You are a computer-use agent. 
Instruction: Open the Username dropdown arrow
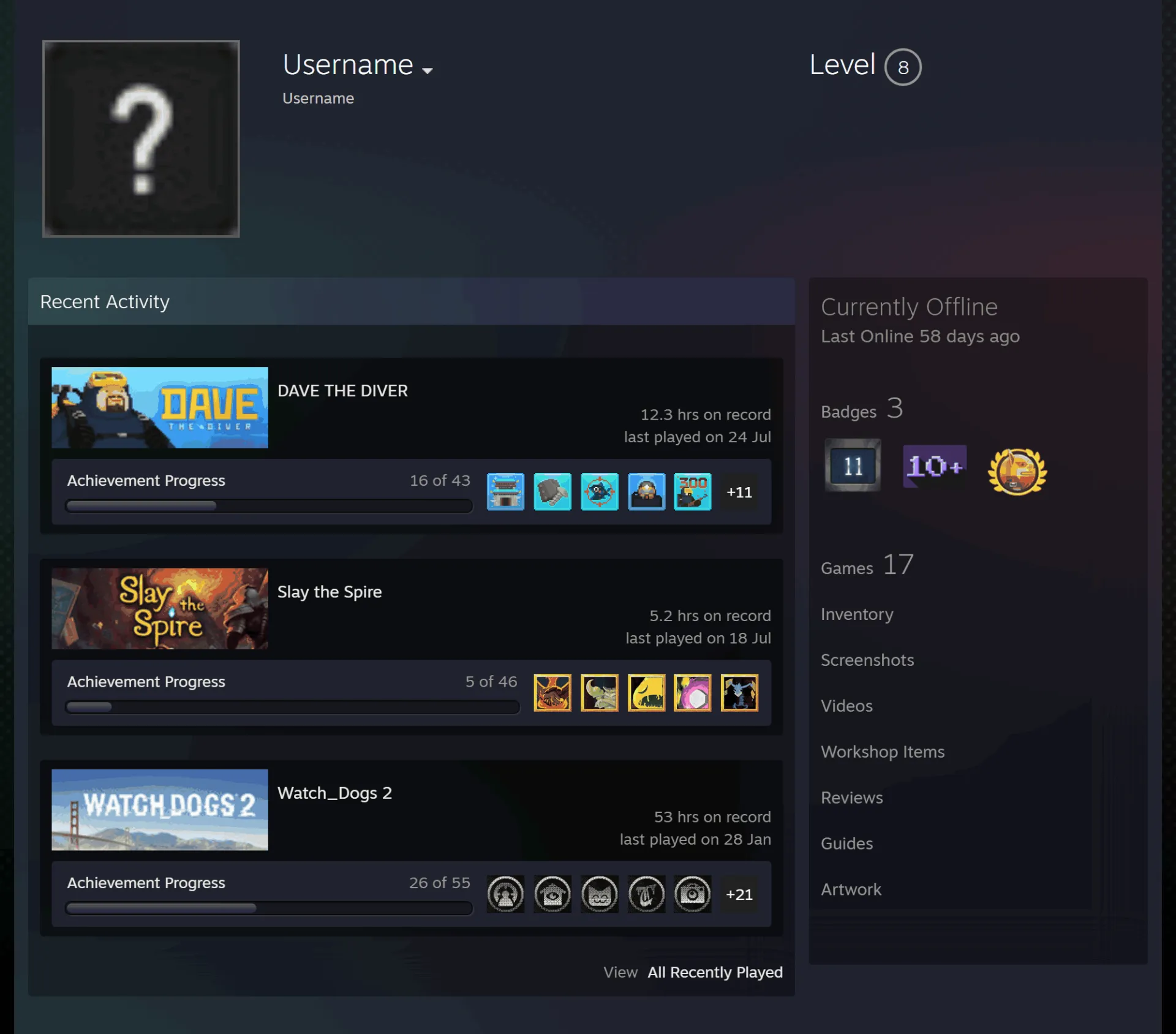click(x=428, y=70)
